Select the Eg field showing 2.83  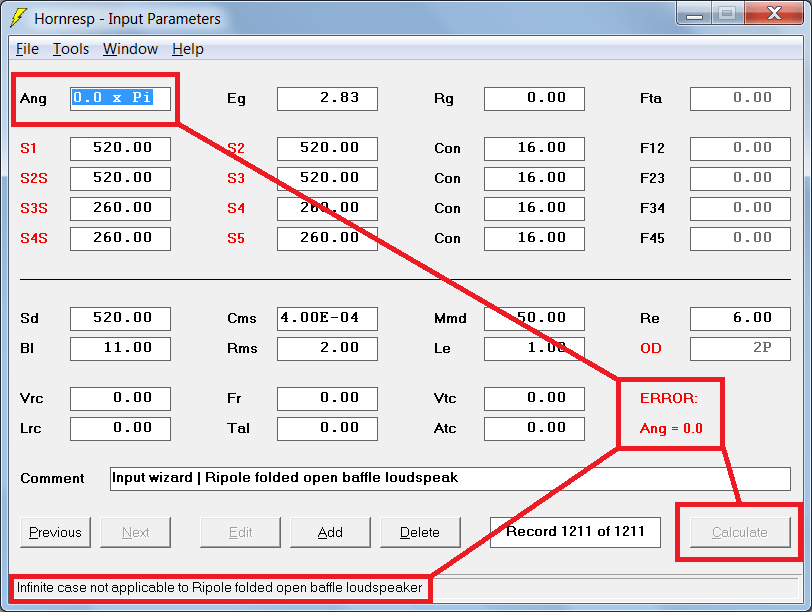(x=327, y=98)
